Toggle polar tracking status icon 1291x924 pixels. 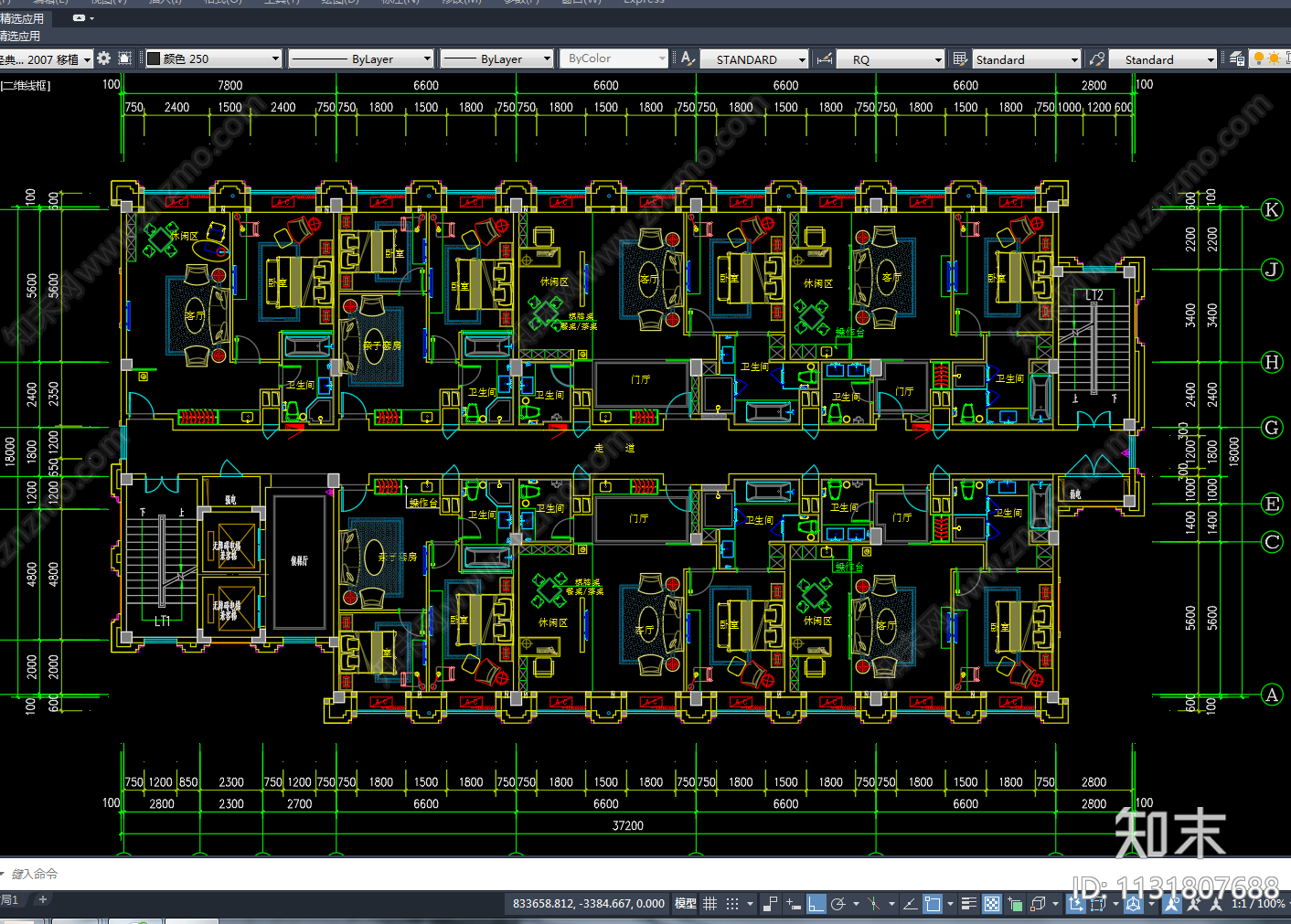[x=838, y=903]
